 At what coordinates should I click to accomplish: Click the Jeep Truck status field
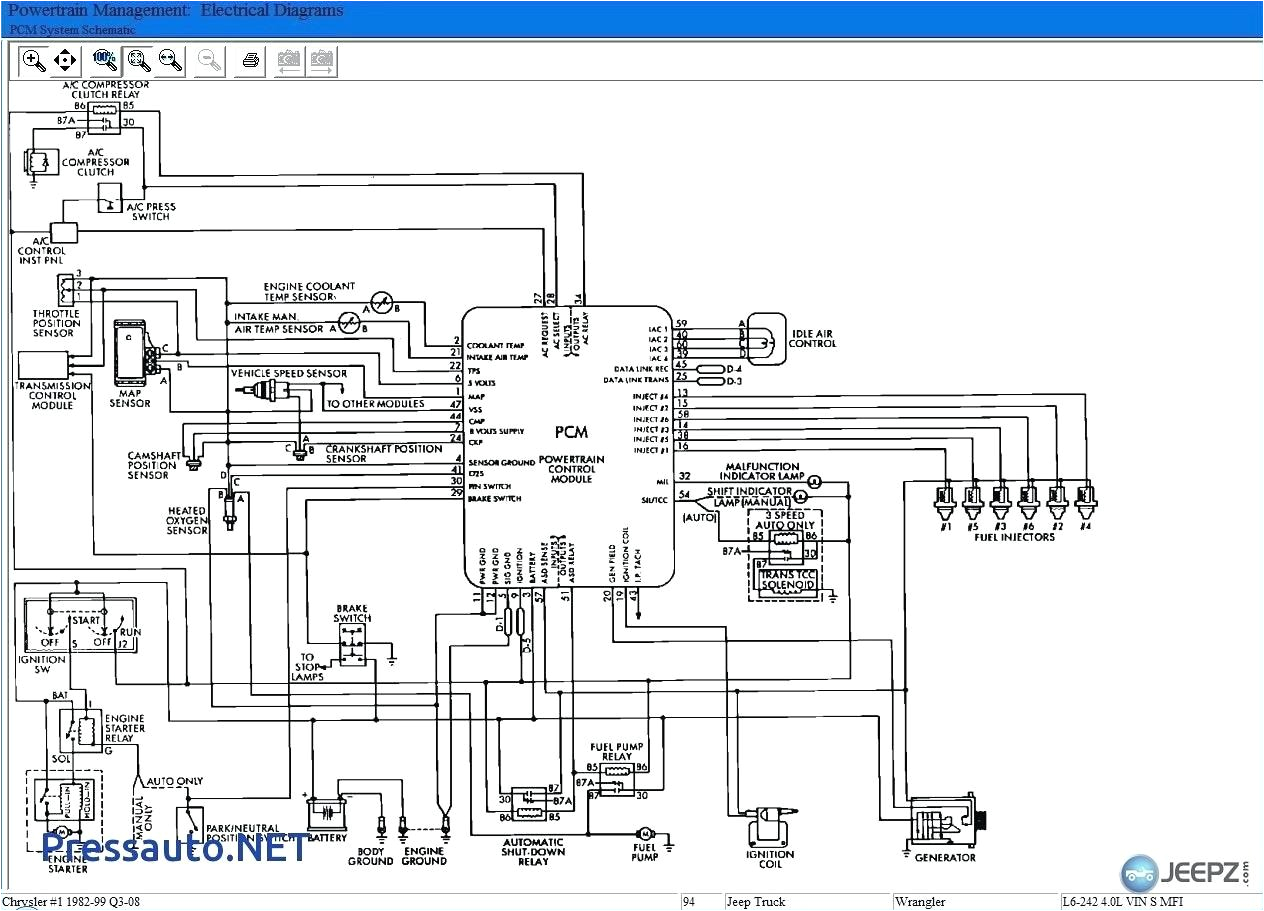757,901
